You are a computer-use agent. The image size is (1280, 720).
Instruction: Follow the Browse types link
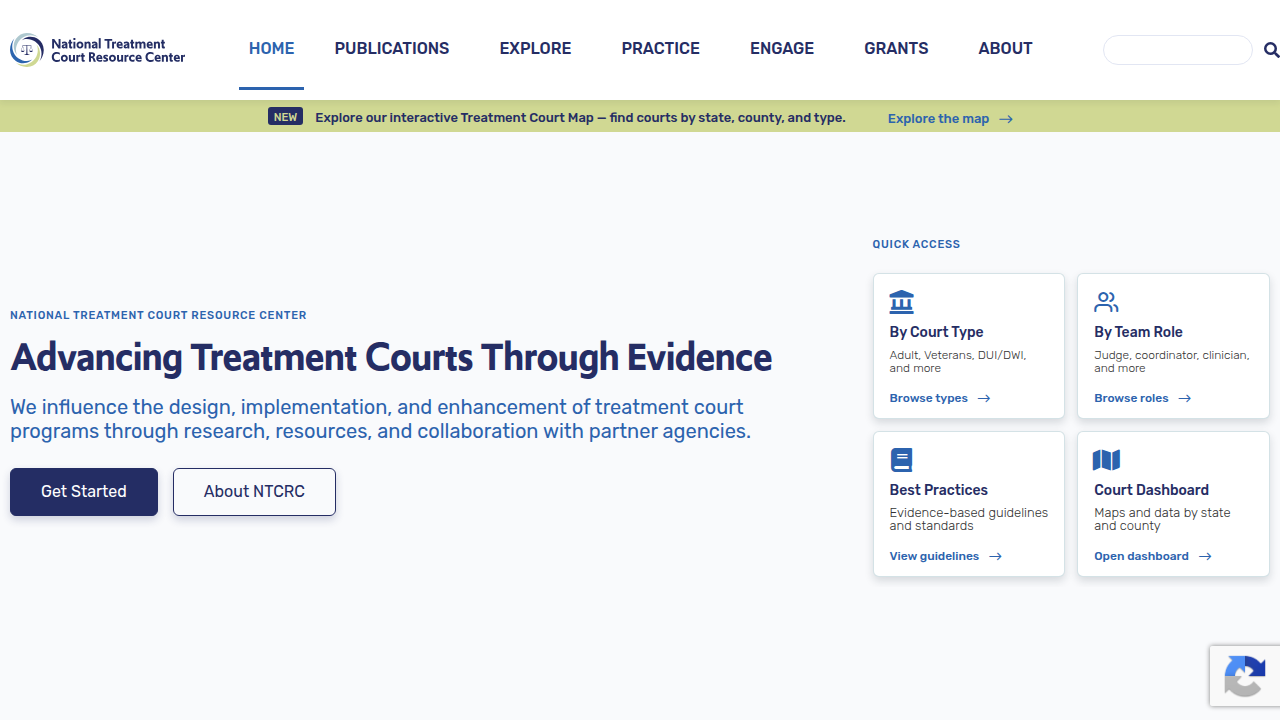[x=940, y=398]
